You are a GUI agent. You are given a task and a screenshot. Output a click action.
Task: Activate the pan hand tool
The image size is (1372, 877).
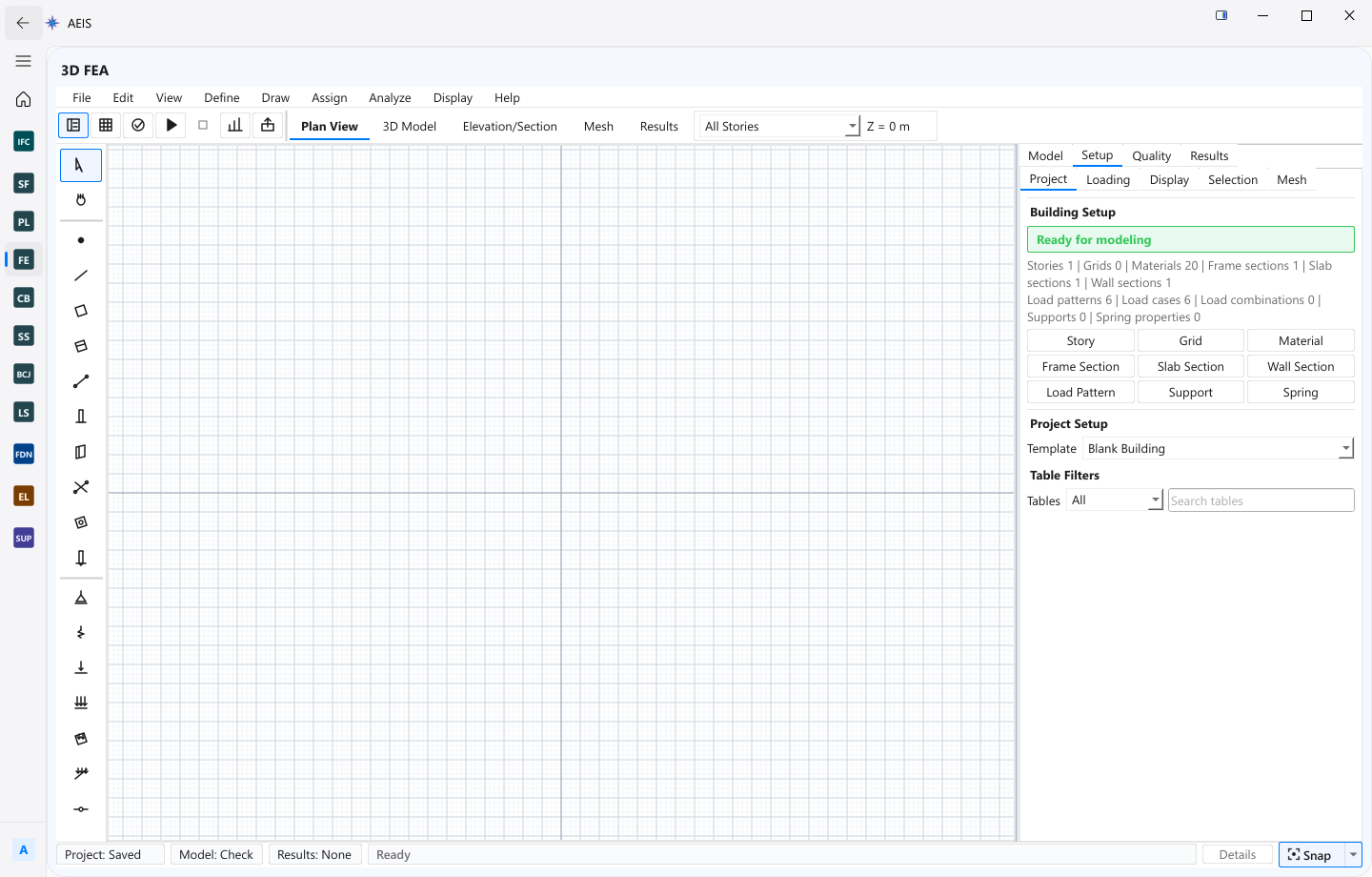pos(81,200)
